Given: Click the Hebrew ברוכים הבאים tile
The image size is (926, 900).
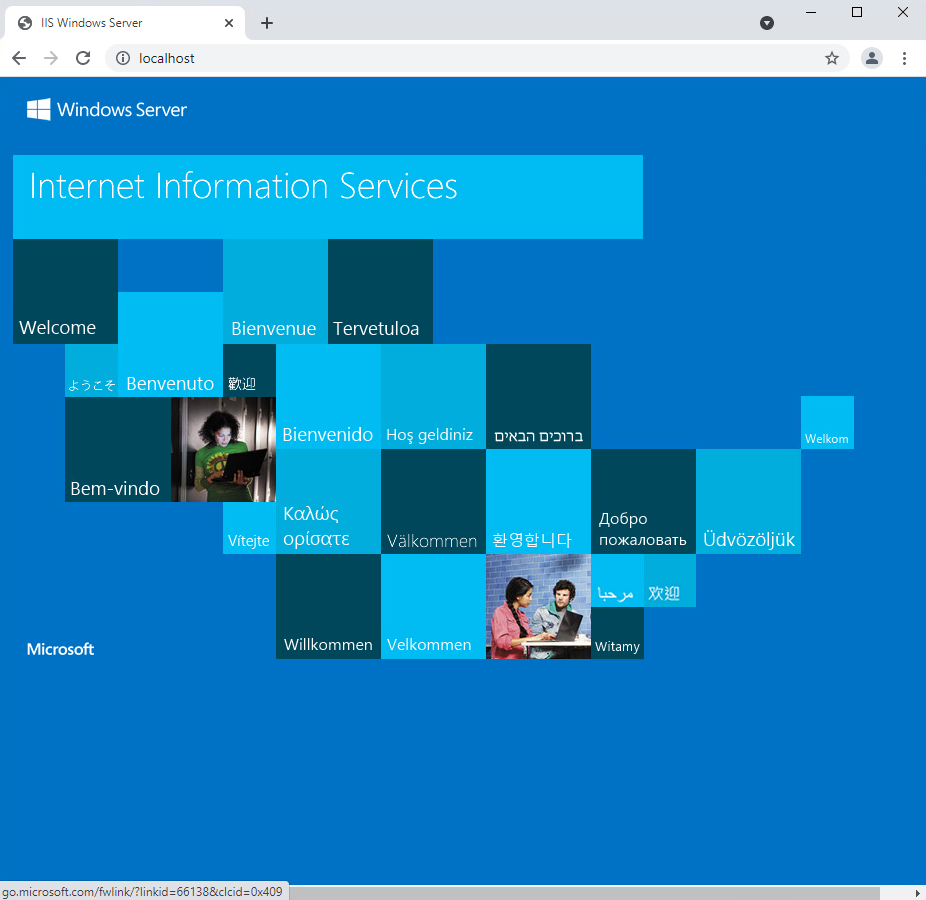Looking at the screenshot, I should pos(538,396).
